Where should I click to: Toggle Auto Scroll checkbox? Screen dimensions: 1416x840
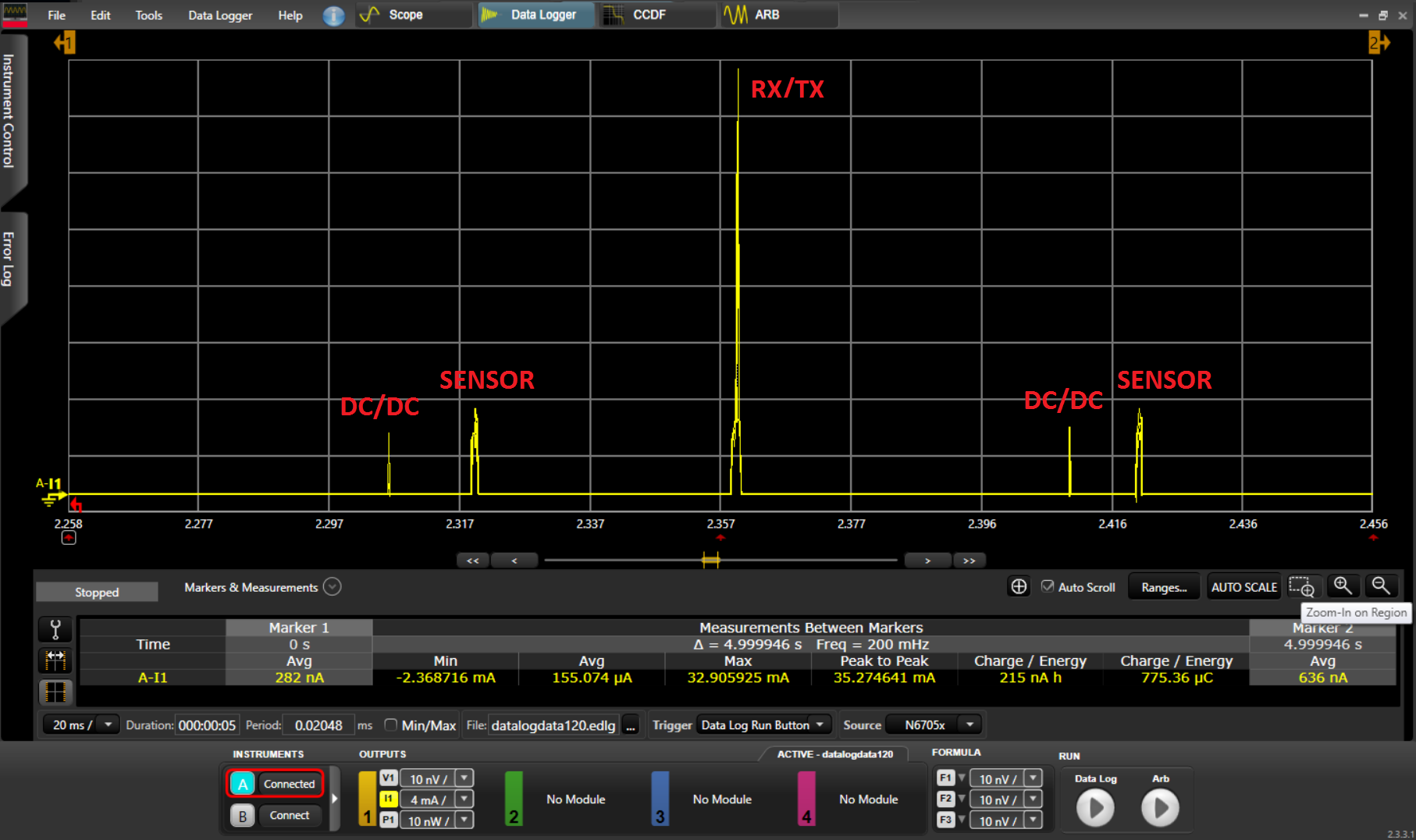[x=1048, y=586]
